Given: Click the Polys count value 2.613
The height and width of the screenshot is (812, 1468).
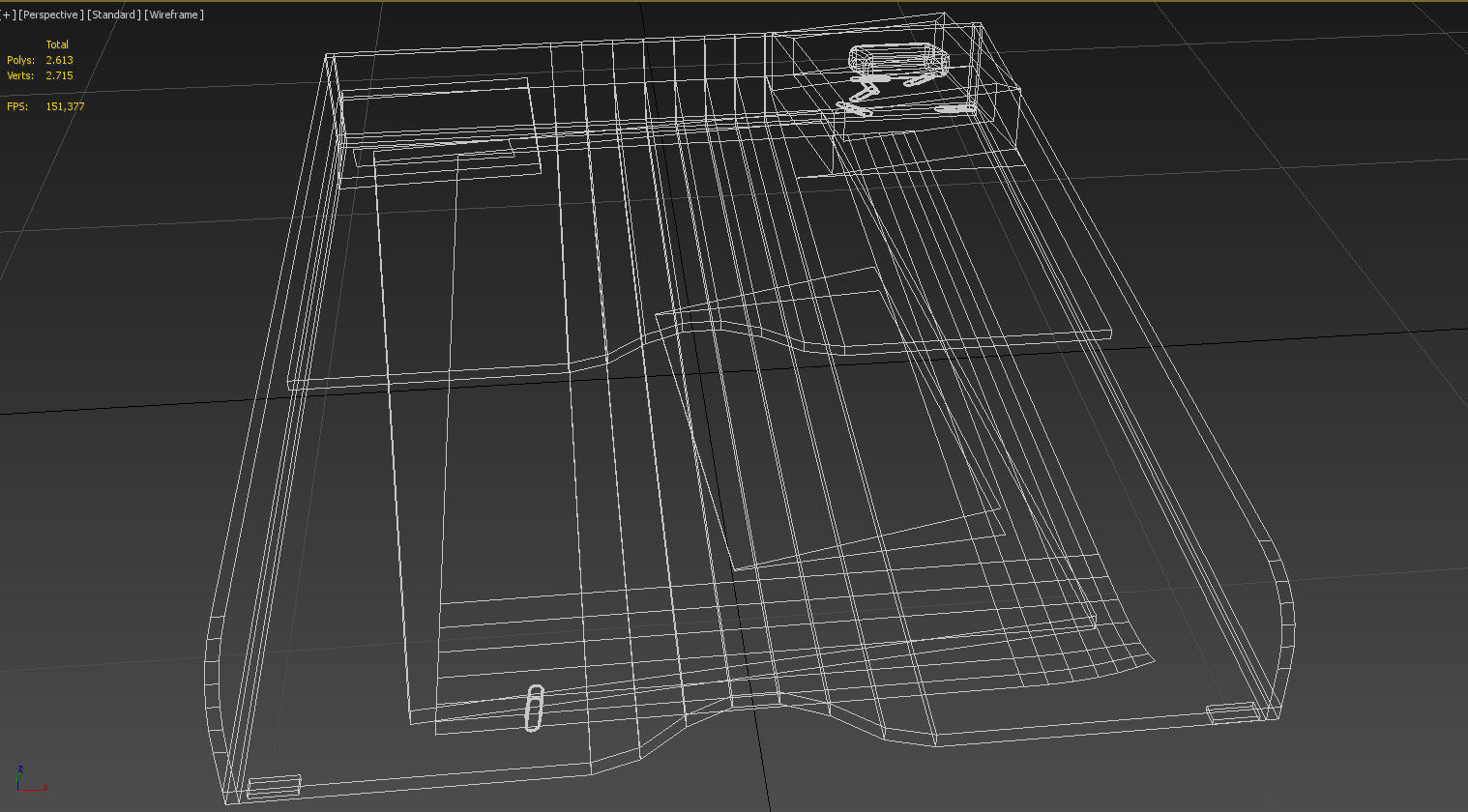Looking at the screenshot, I should [59, 60].
